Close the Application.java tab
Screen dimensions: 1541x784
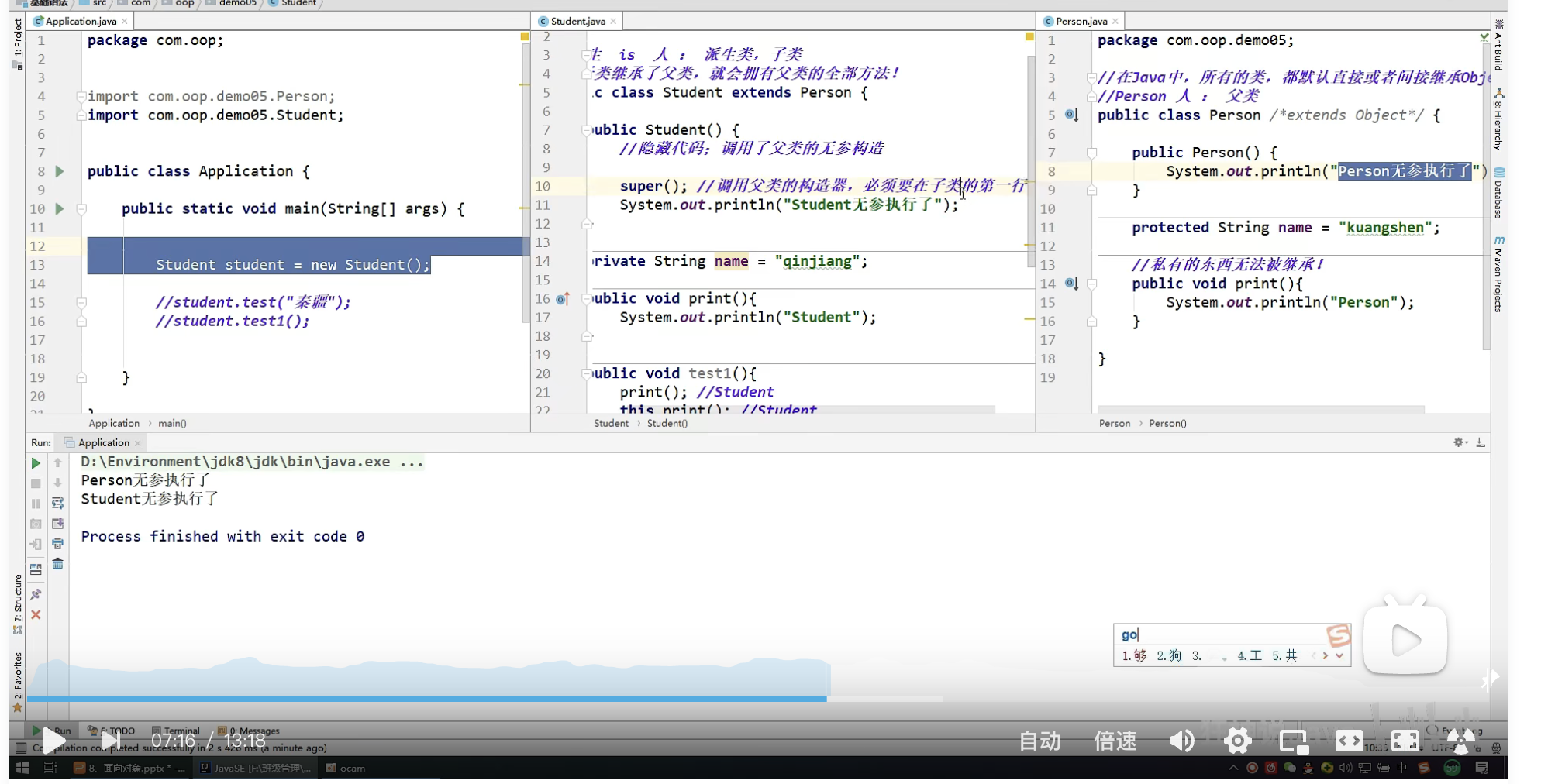pyautogui.click(x=124, y=21)
